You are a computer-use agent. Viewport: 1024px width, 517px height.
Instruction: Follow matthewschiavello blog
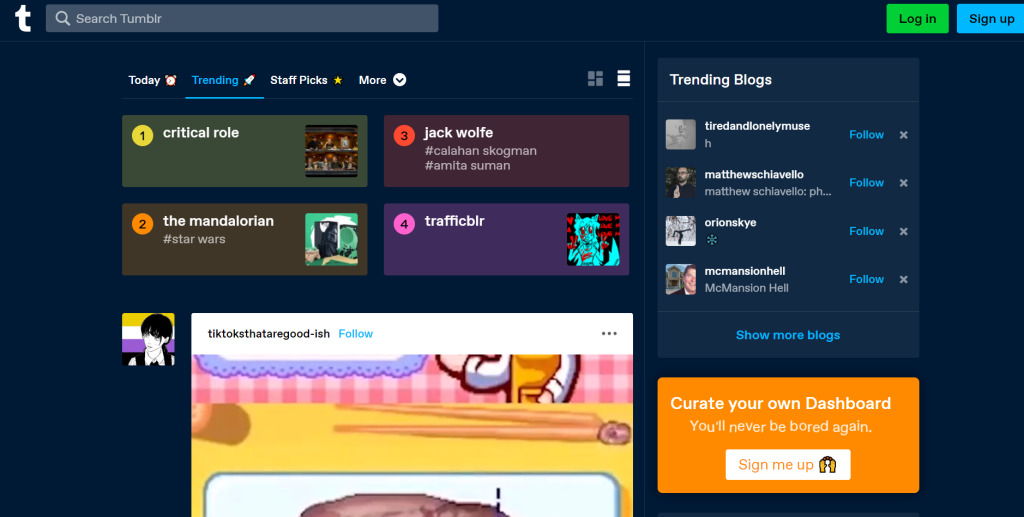[866, 183]
